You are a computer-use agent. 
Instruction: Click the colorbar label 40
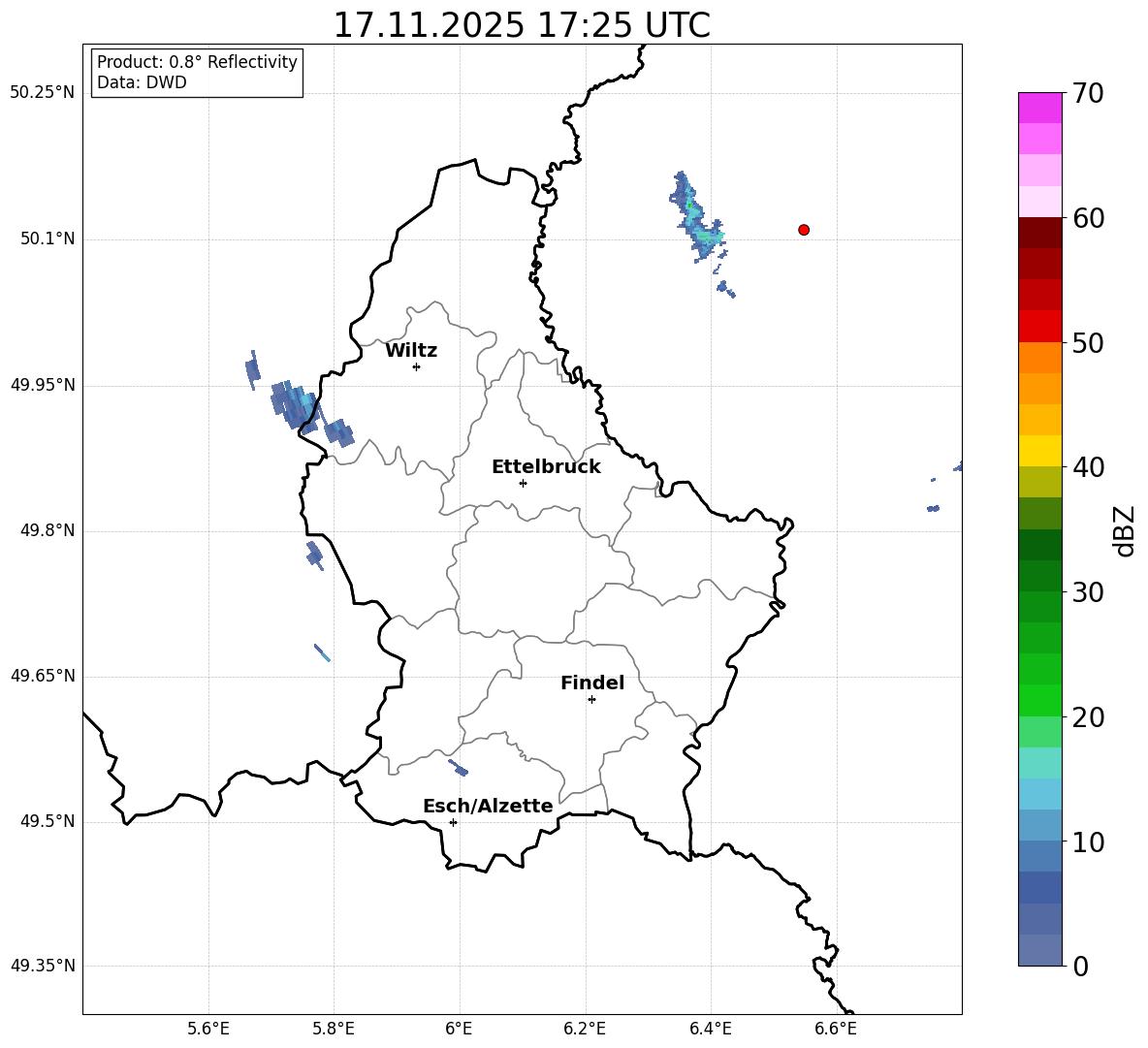point(1088,467)
